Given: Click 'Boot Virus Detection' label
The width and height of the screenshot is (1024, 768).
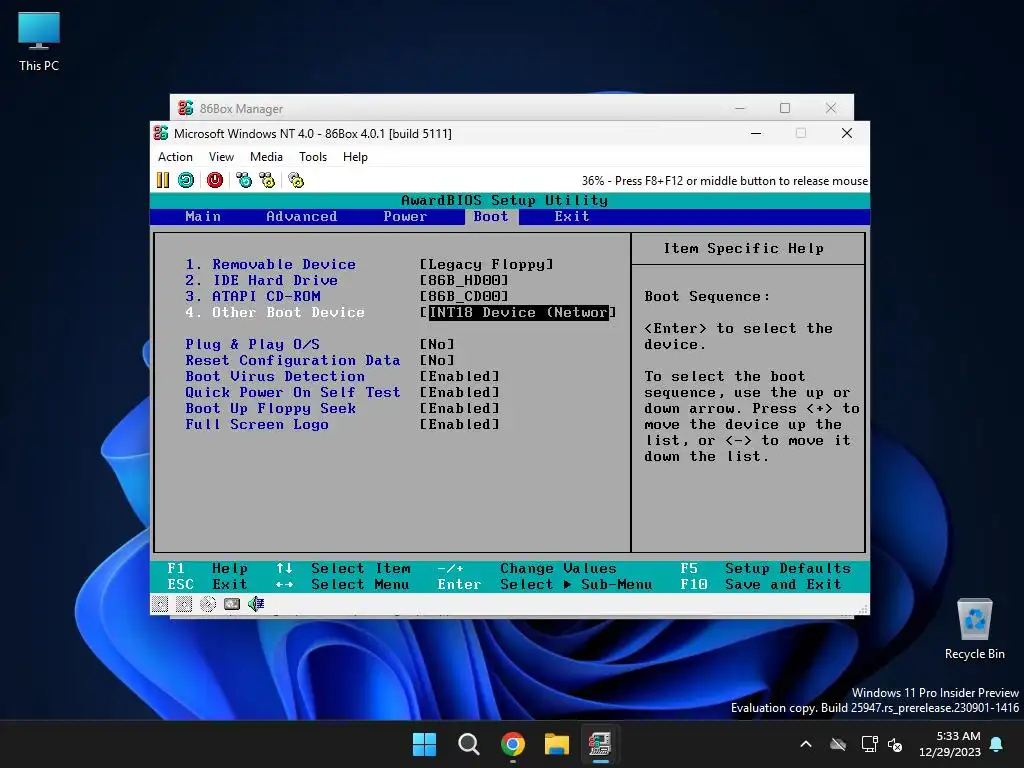Looking at the screenshot, I should click(x=275, y=376).
